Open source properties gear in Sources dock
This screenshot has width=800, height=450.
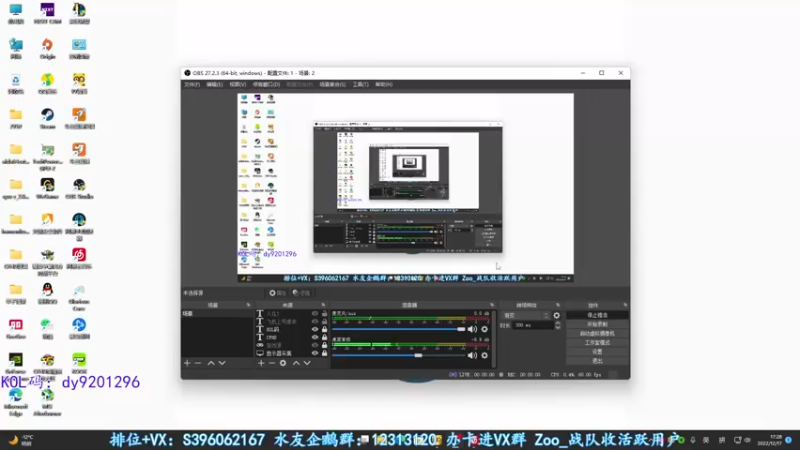(283, 363)
